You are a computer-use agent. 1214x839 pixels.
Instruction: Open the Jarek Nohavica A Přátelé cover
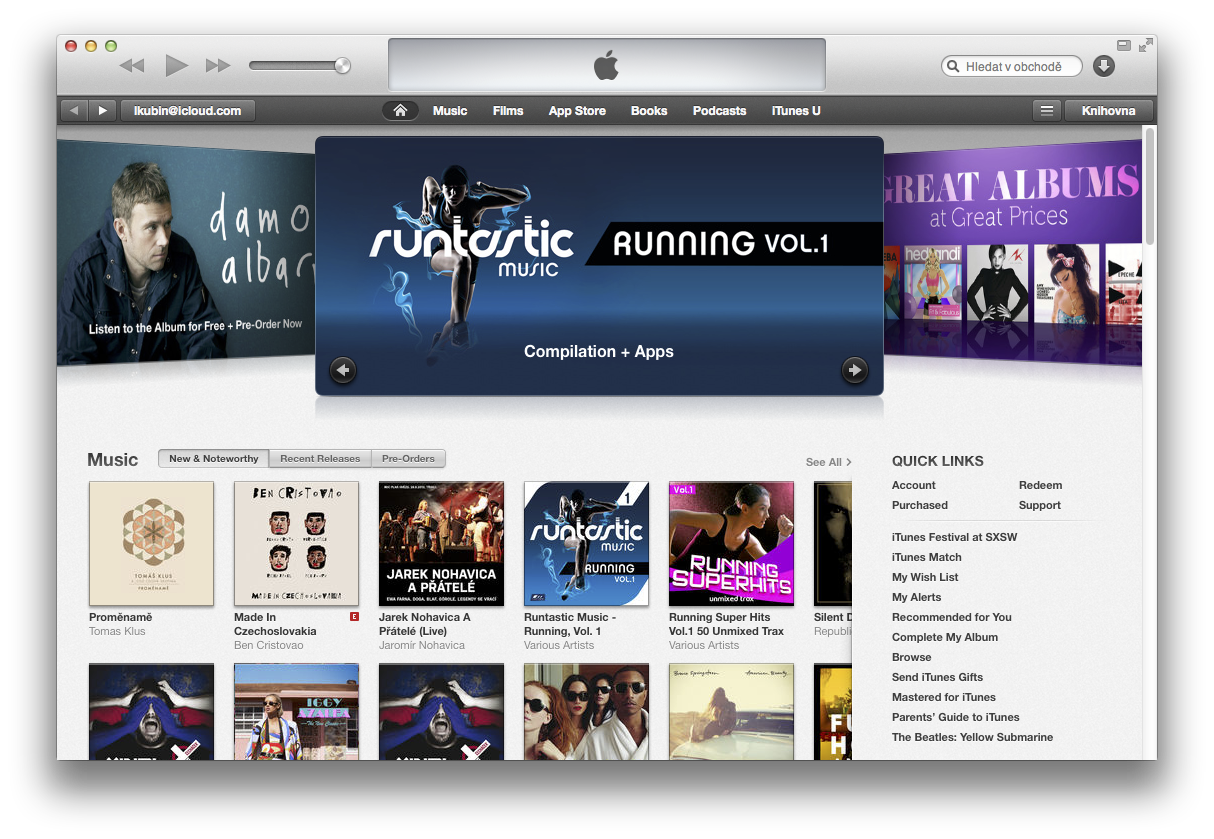441,544
